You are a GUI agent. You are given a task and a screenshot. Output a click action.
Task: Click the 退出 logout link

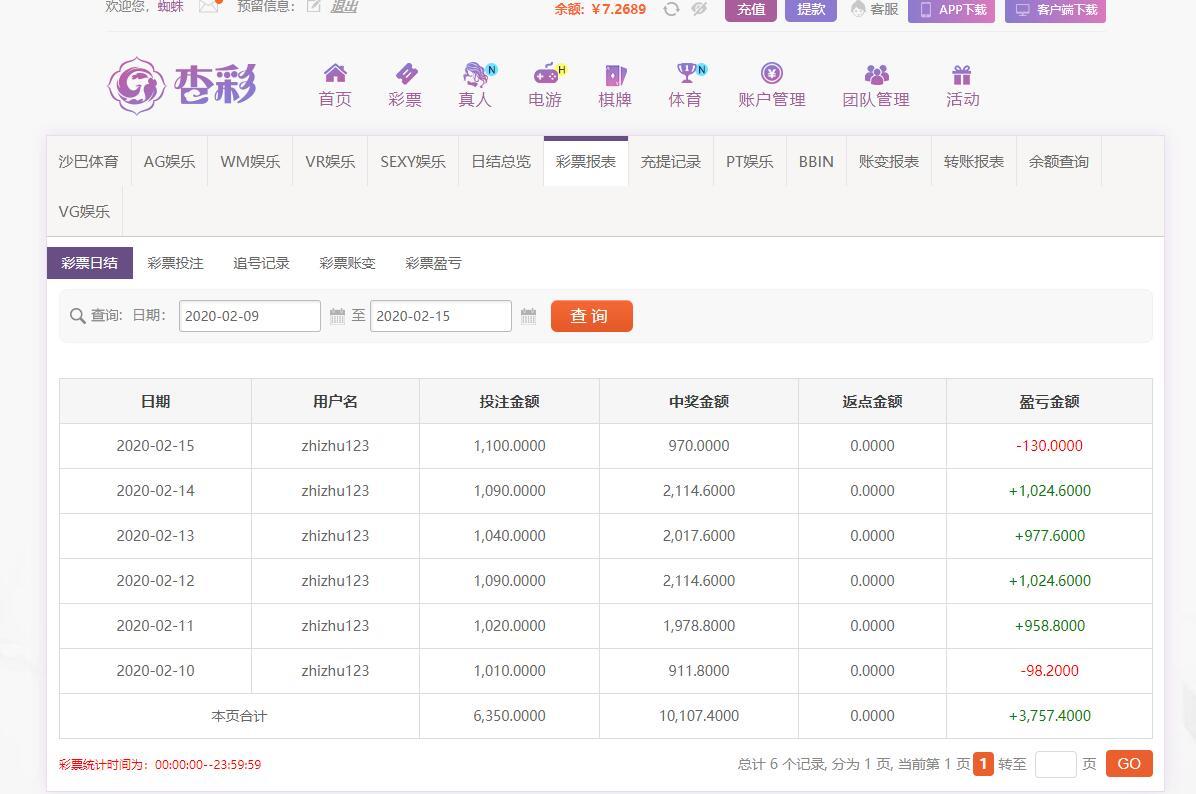[x=343, y=6]
